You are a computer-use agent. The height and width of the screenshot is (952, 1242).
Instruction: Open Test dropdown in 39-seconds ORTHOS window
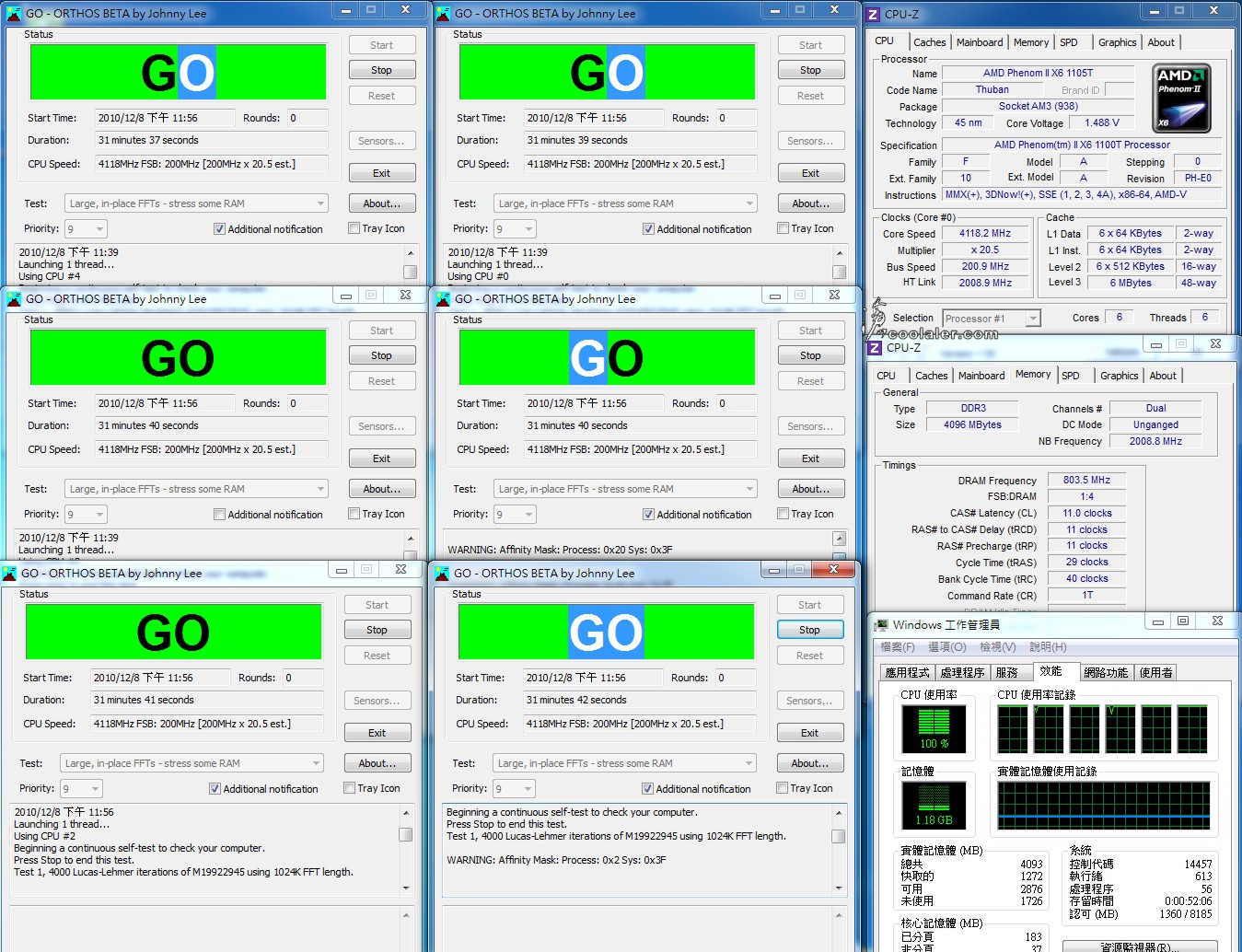(625, 203)
